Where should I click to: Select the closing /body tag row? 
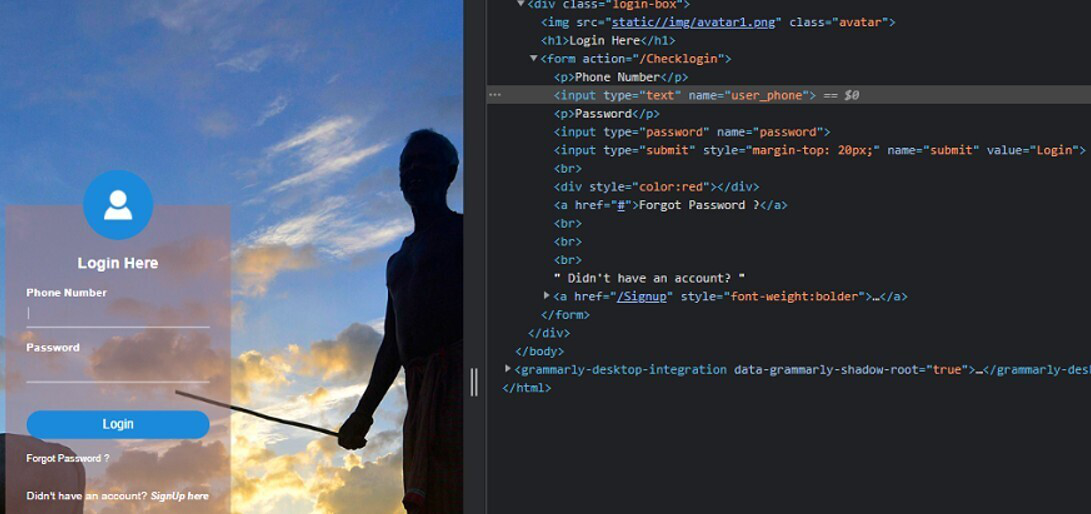539,351
